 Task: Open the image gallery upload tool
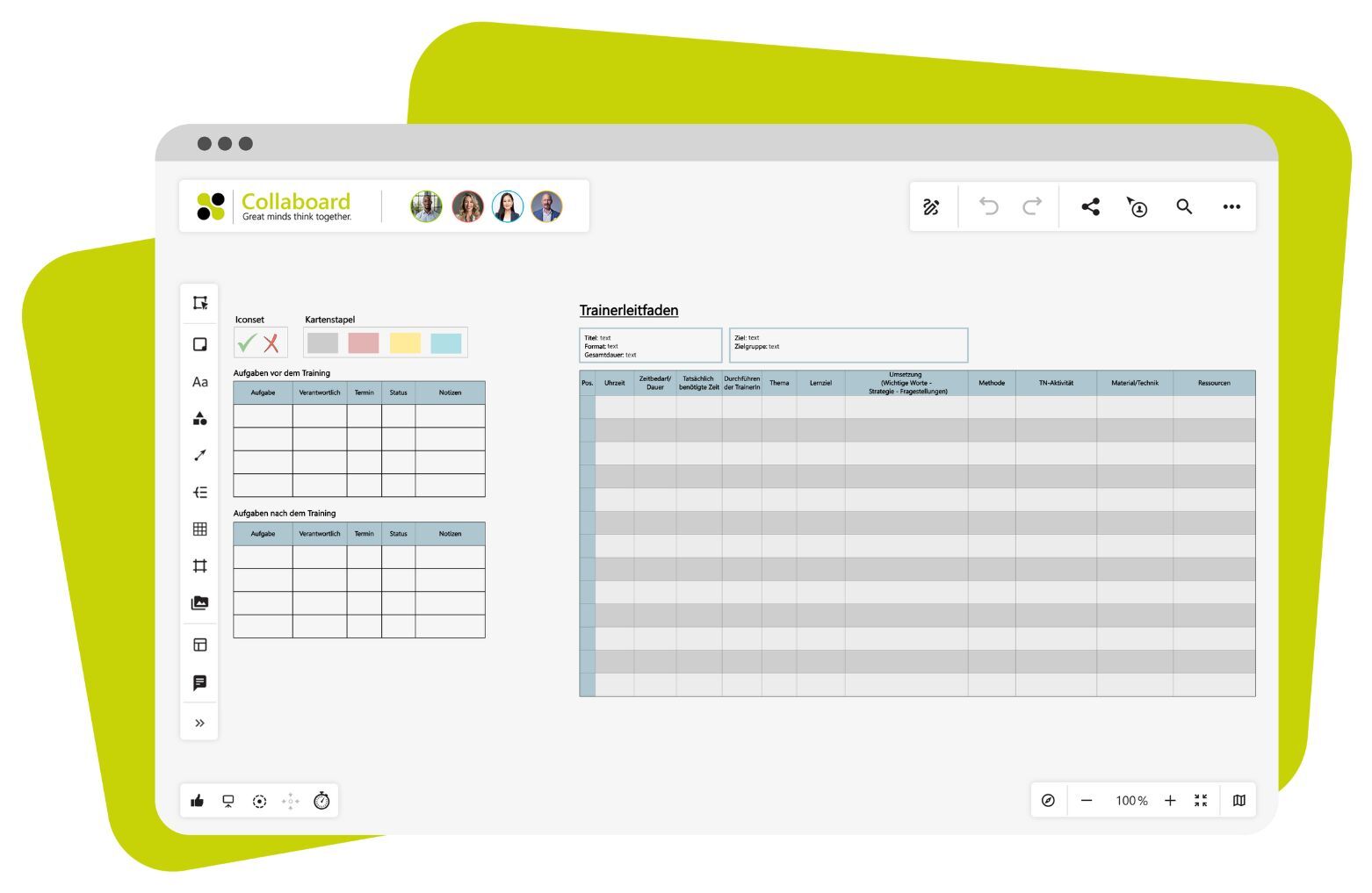(199, 603)
